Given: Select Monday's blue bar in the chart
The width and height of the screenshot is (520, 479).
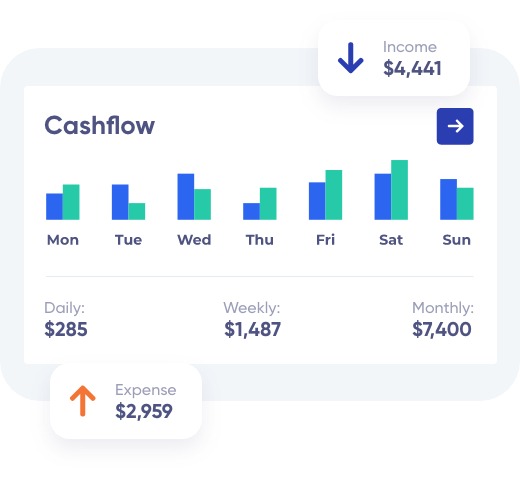Looking at the screenshot, I should coord(54,207).
